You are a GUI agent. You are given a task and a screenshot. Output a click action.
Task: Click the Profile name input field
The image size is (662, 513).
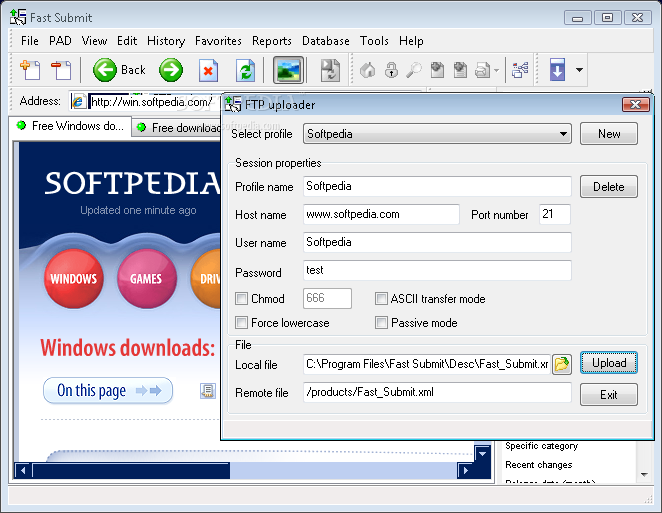click(437, 186)
